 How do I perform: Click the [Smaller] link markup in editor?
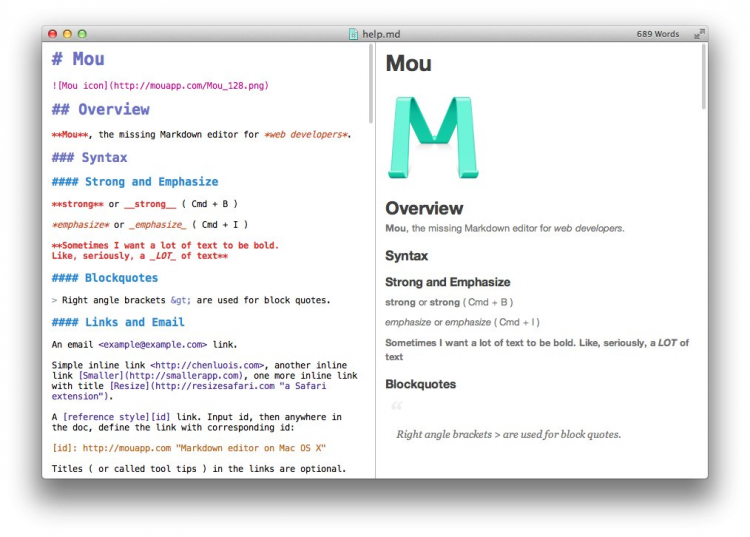coord(161,376)
